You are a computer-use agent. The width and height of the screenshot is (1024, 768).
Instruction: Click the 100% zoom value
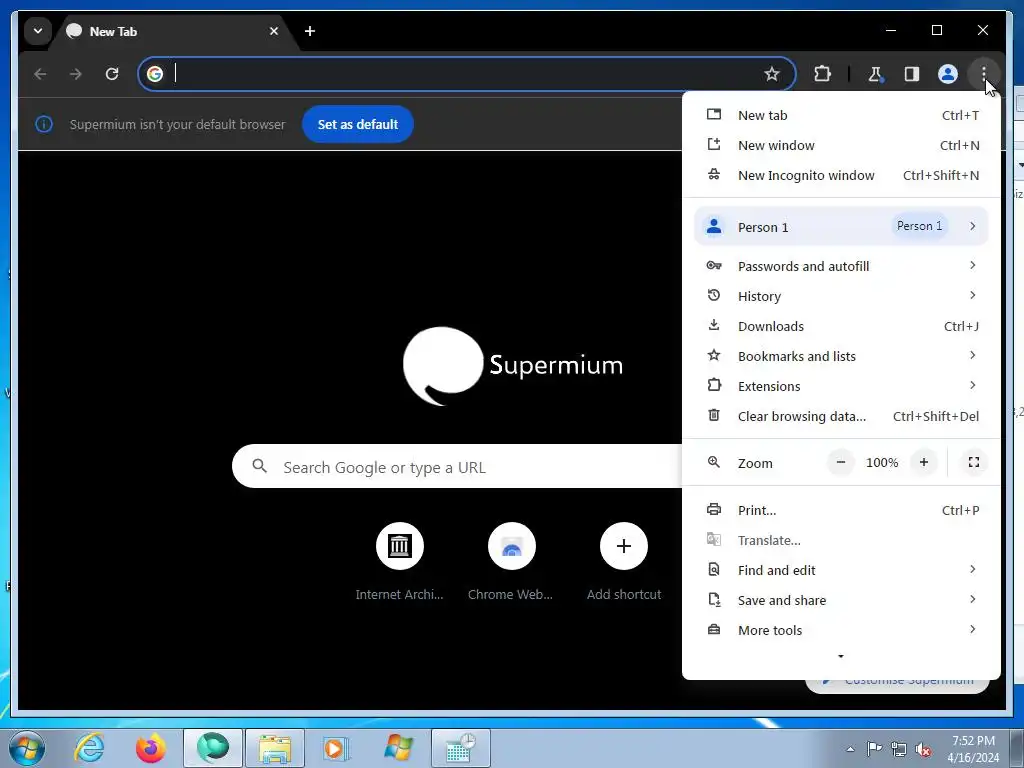[882, 462]
